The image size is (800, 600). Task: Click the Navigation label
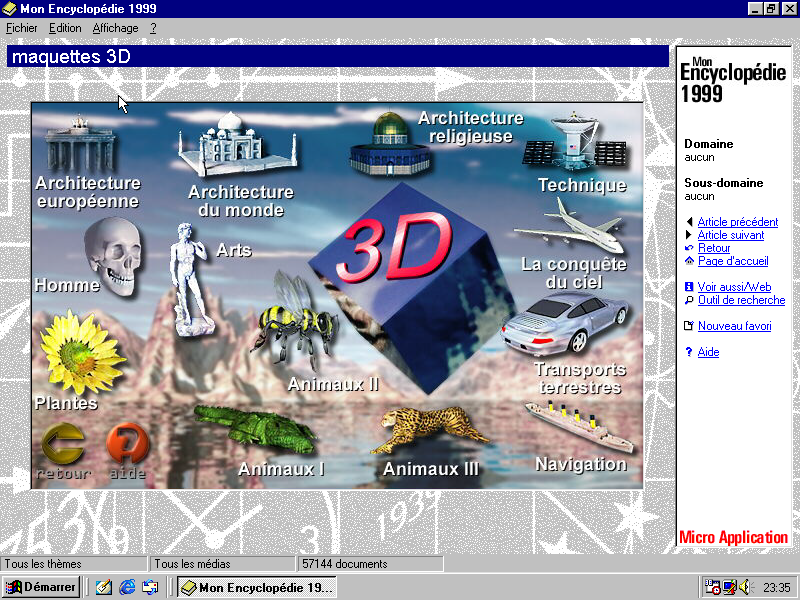point(581,464)
